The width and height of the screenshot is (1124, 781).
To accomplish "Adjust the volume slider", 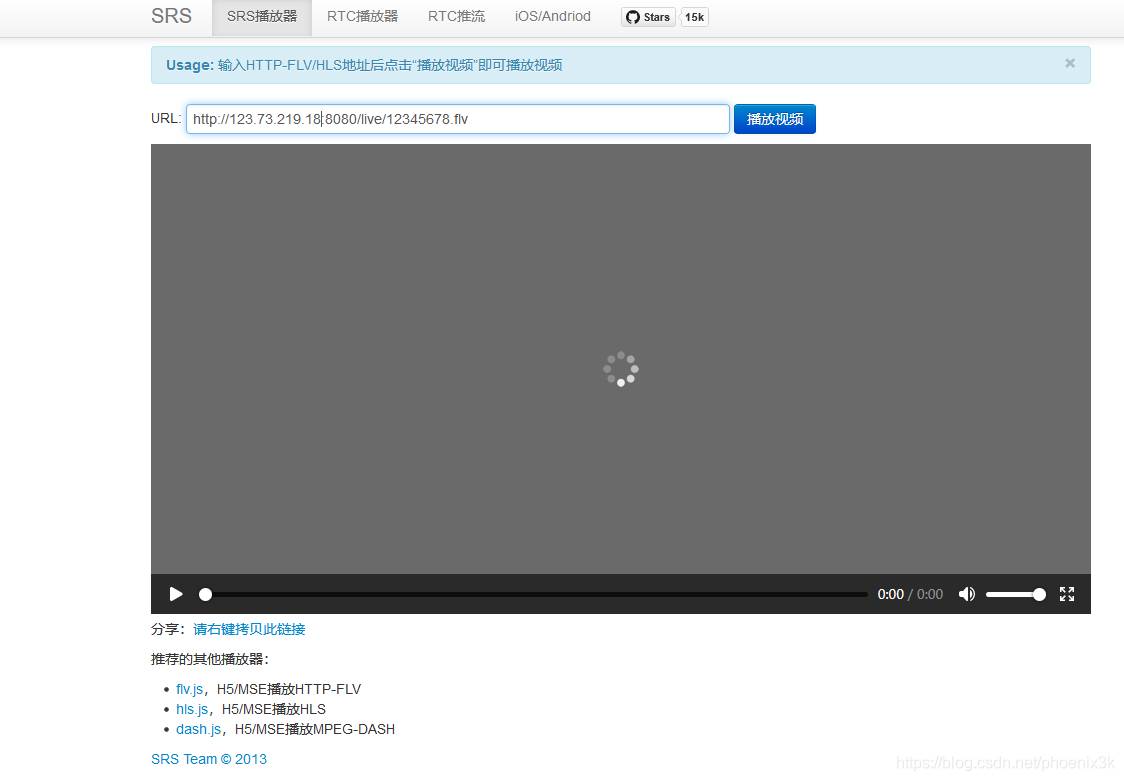I will coord(1015,594).
